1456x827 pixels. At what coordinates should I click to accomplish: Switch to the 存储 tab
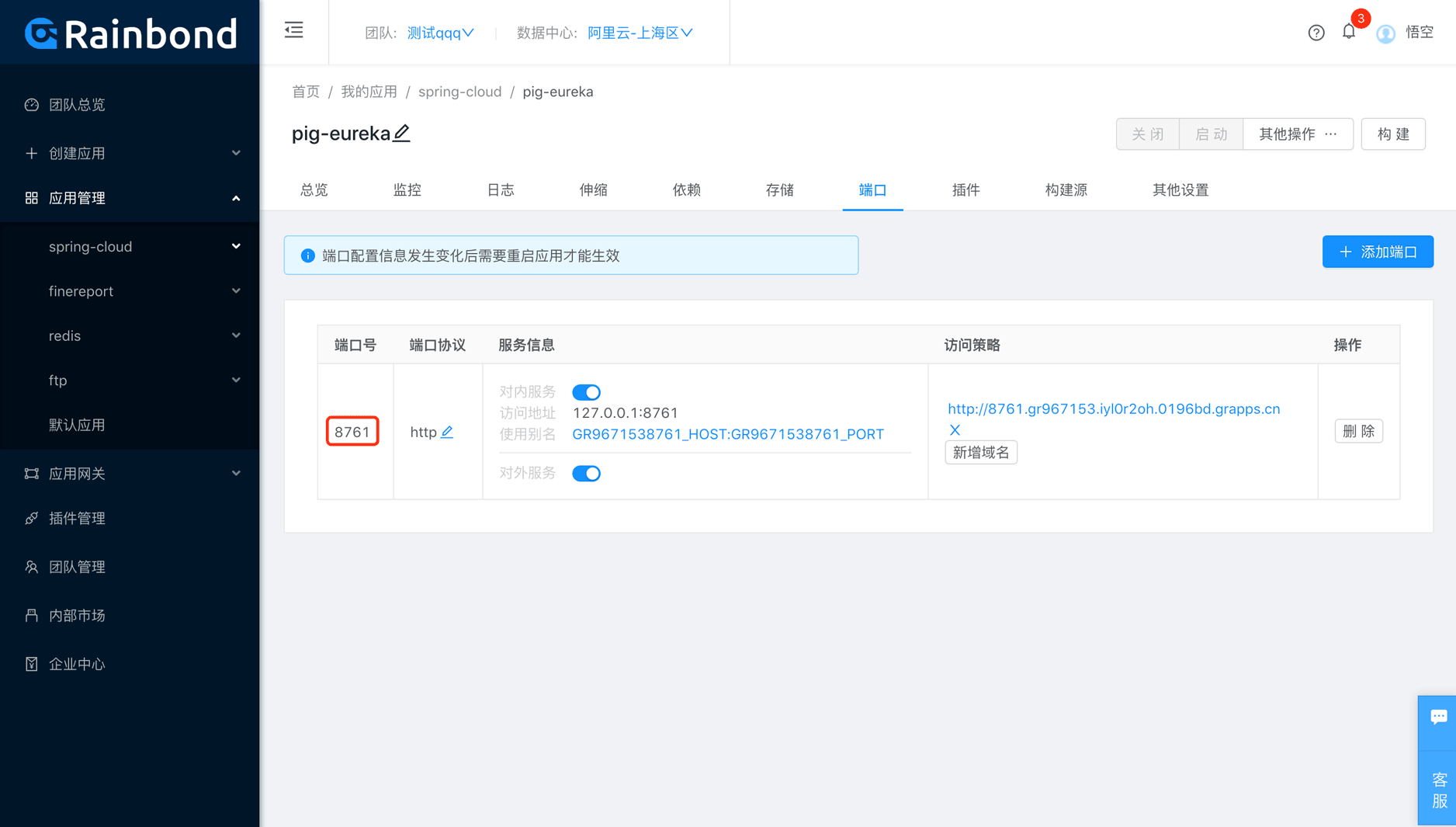click(780, 189)
